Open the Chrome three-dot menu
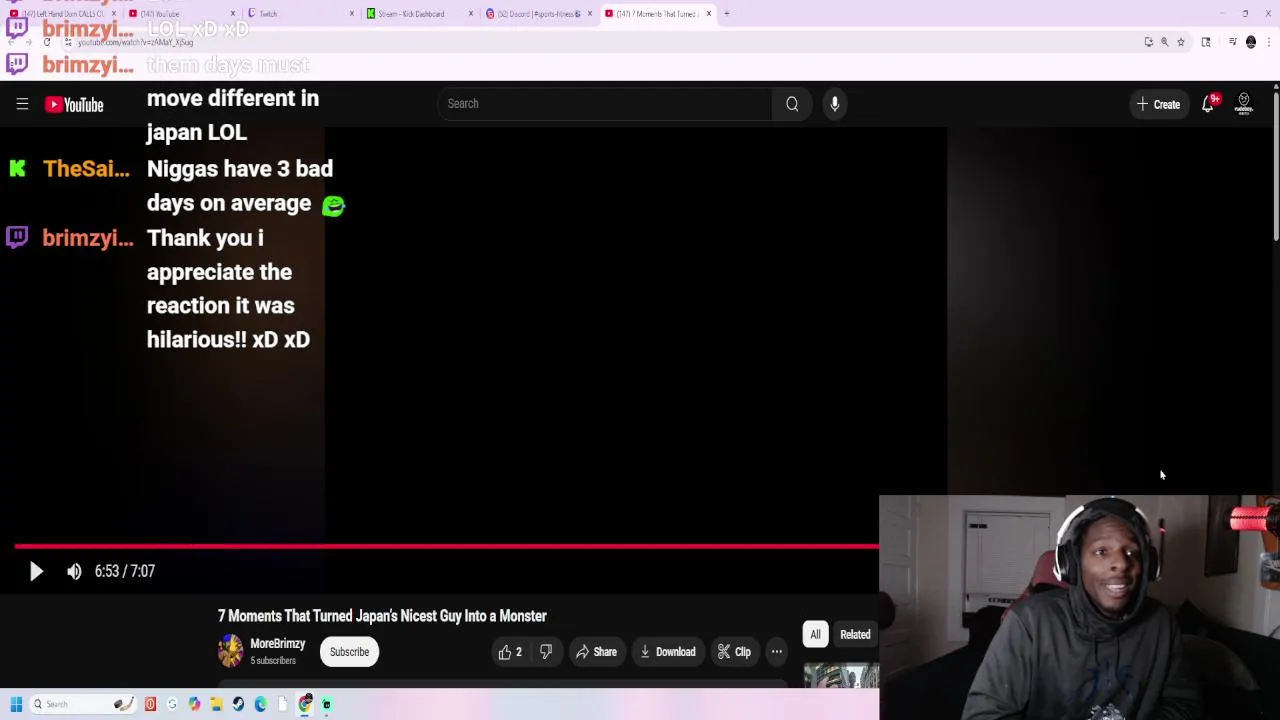This screenshot has height=720, width=1280. [1269, 42]
